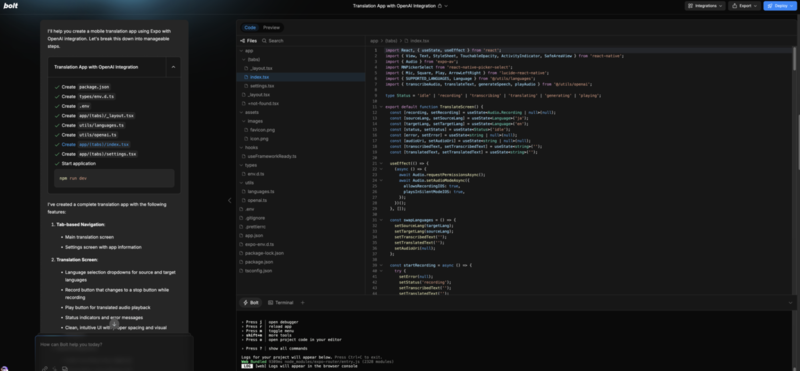Fold the TranslateScreen function at line 11

pyautogui.click(x=381, y=107)
